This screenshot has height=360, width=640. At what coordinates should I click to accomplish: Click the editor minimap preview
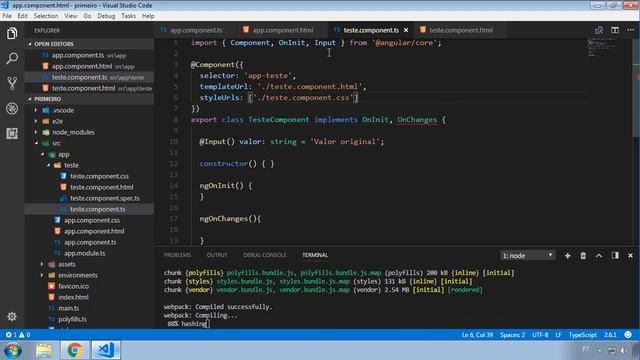coord(602,47)
